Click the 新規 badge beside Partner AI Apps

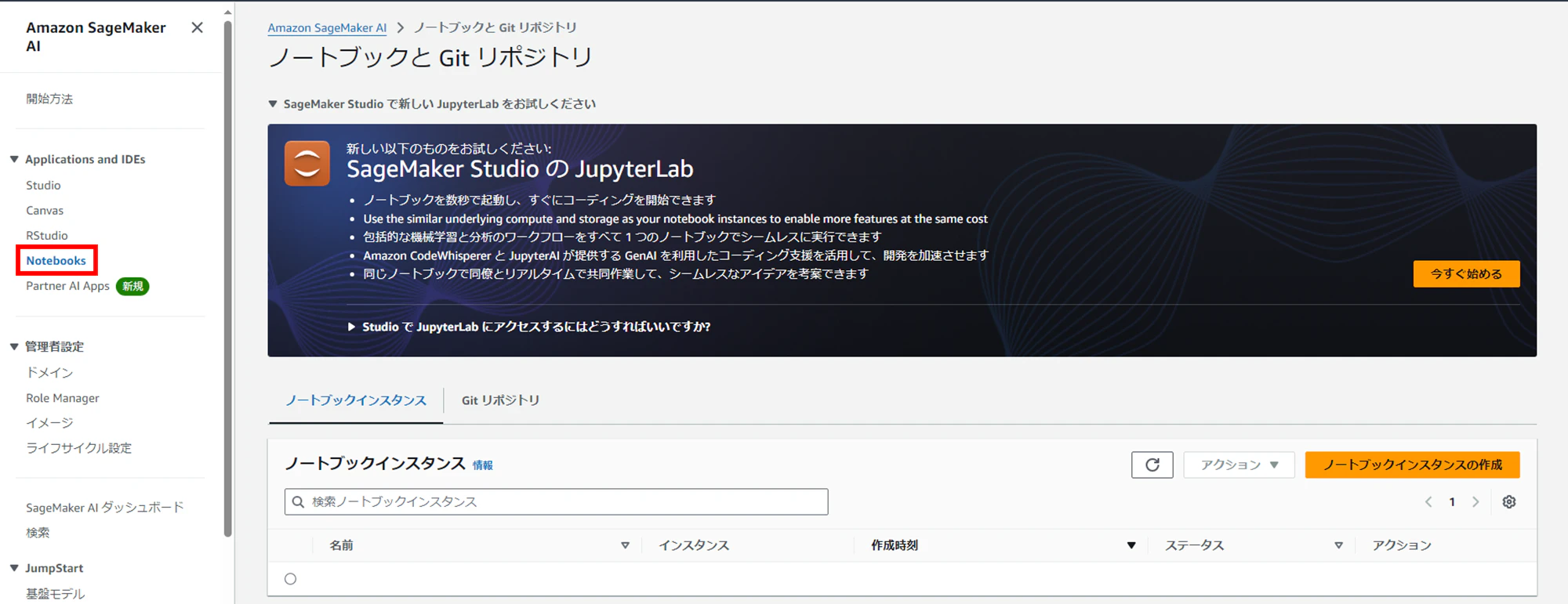132,287
